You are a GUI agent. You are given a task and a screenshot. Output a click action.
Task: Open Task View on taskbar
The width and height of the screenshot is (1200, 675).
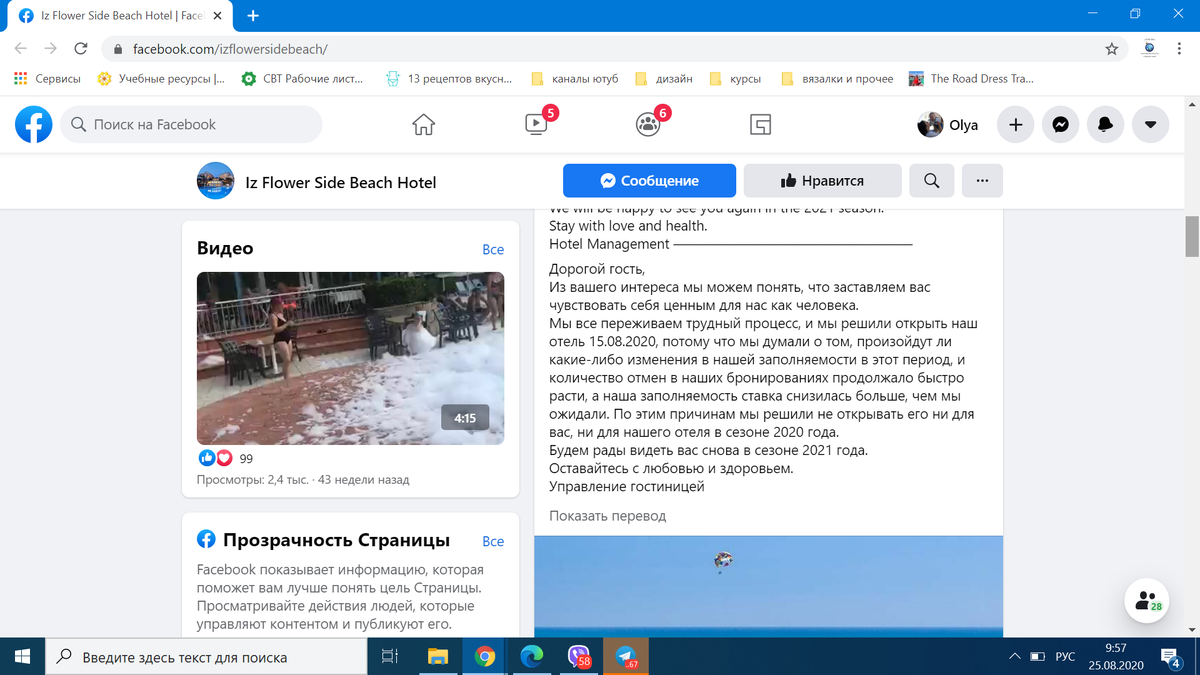tap(391, 656)
